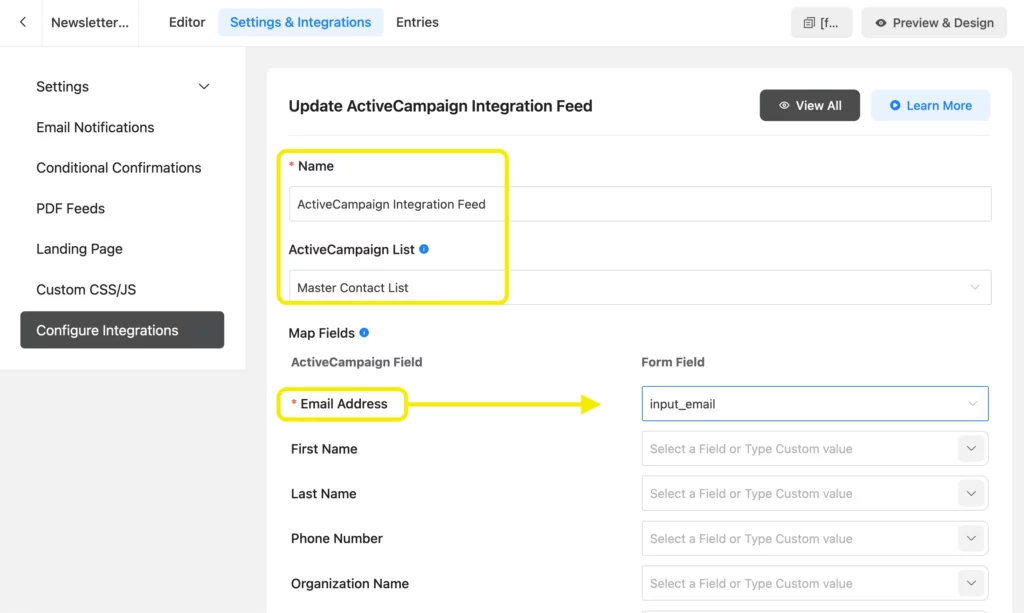
Task: Open Preview & Design
Action: [933, 23]
